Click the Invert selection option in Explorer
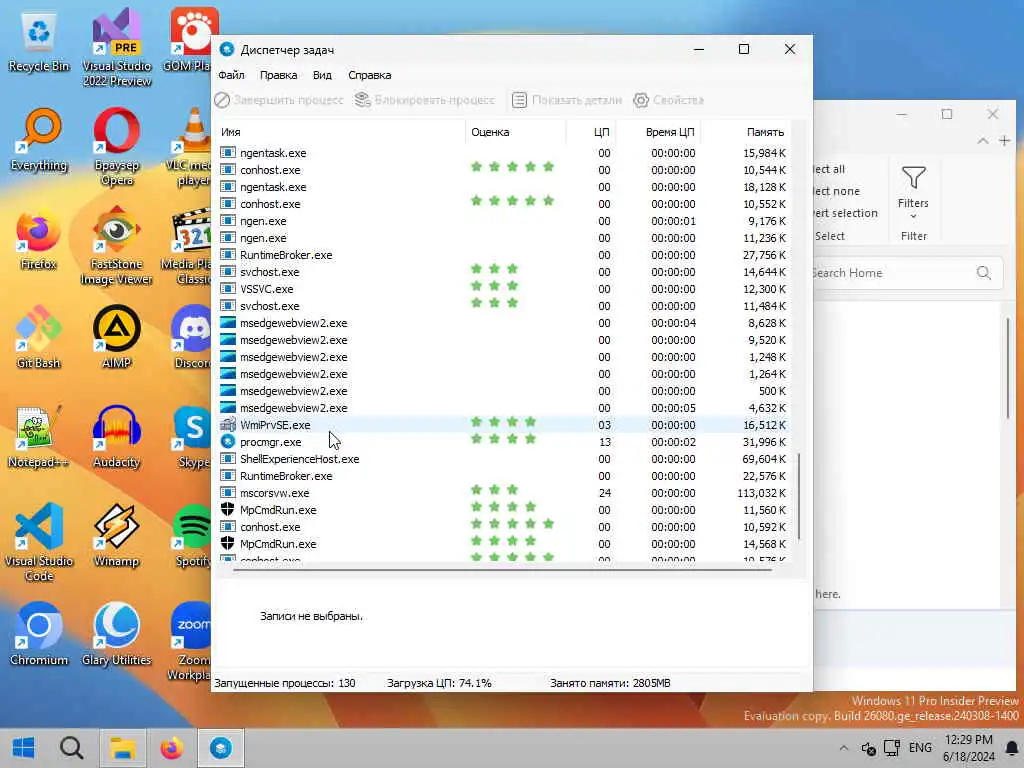Image resolution: width=1024 pixels, height=768 pixels. tap(846, 213)
